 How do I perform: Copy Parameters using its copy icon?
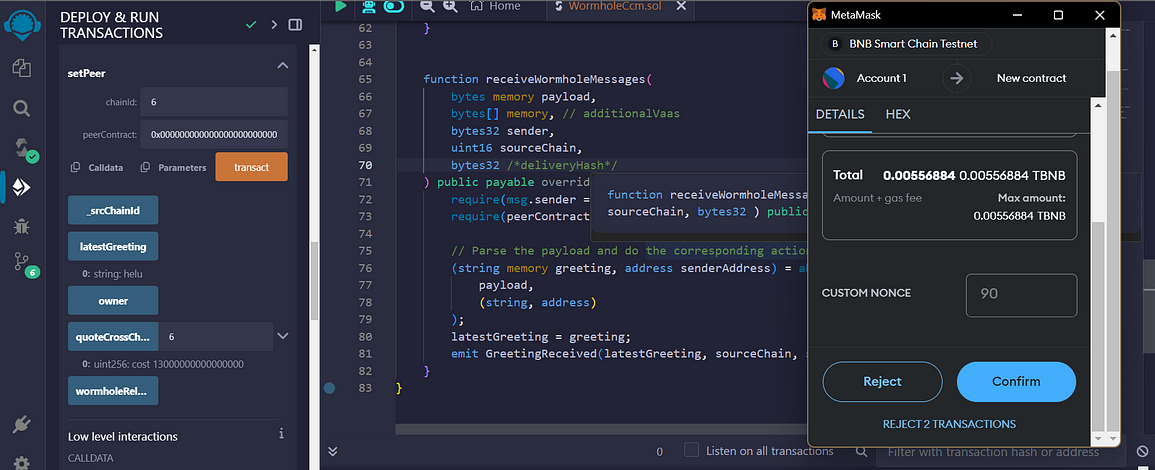145,167
